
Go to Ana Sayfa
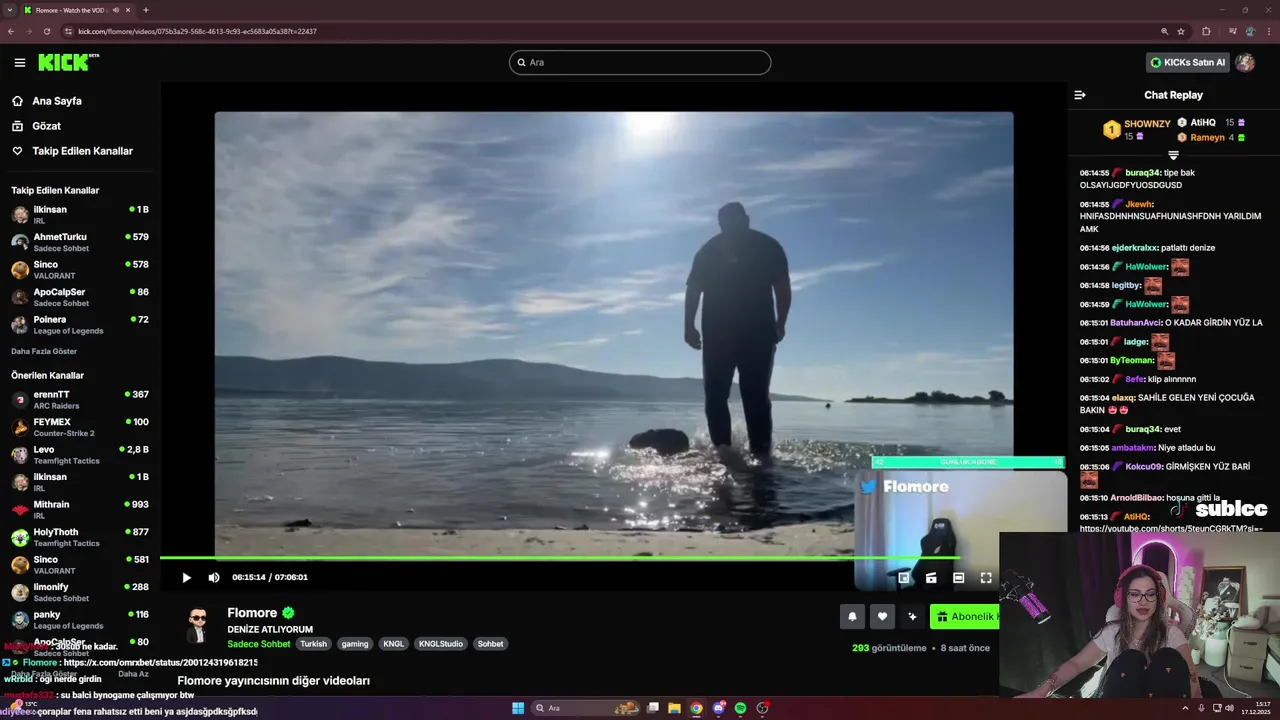point(57,101)
